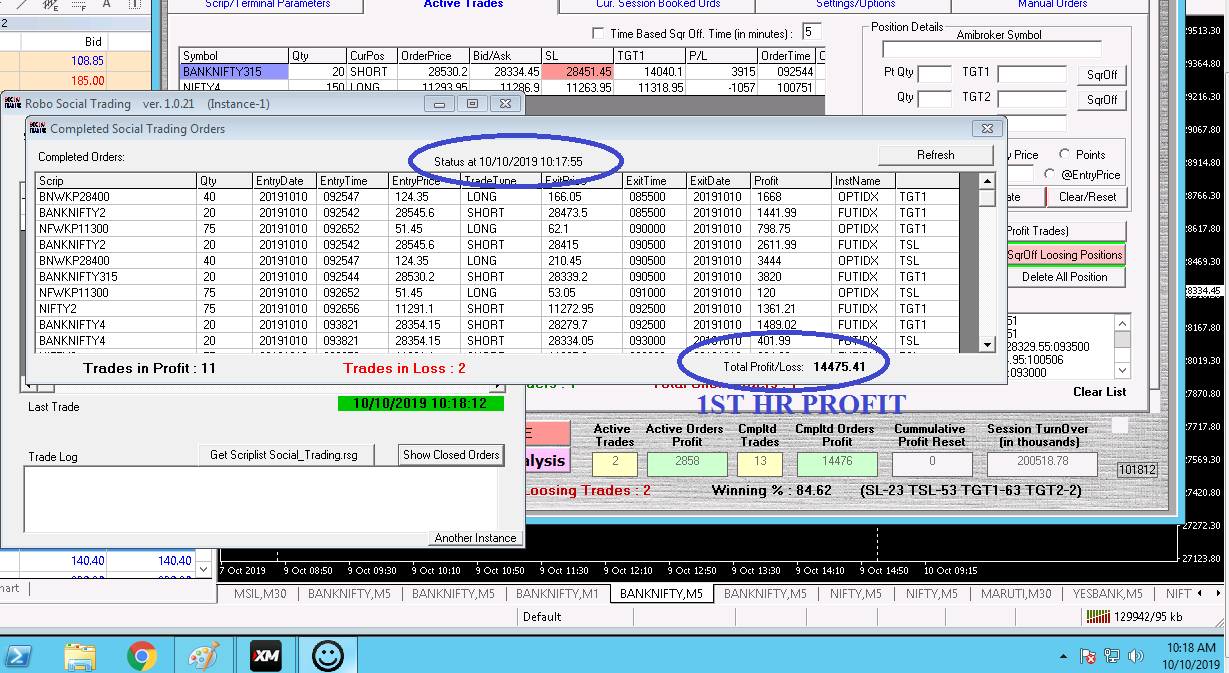Switch to BANKNIFTY,M1 chart tab
The image size is (1229, 673).
557,593
